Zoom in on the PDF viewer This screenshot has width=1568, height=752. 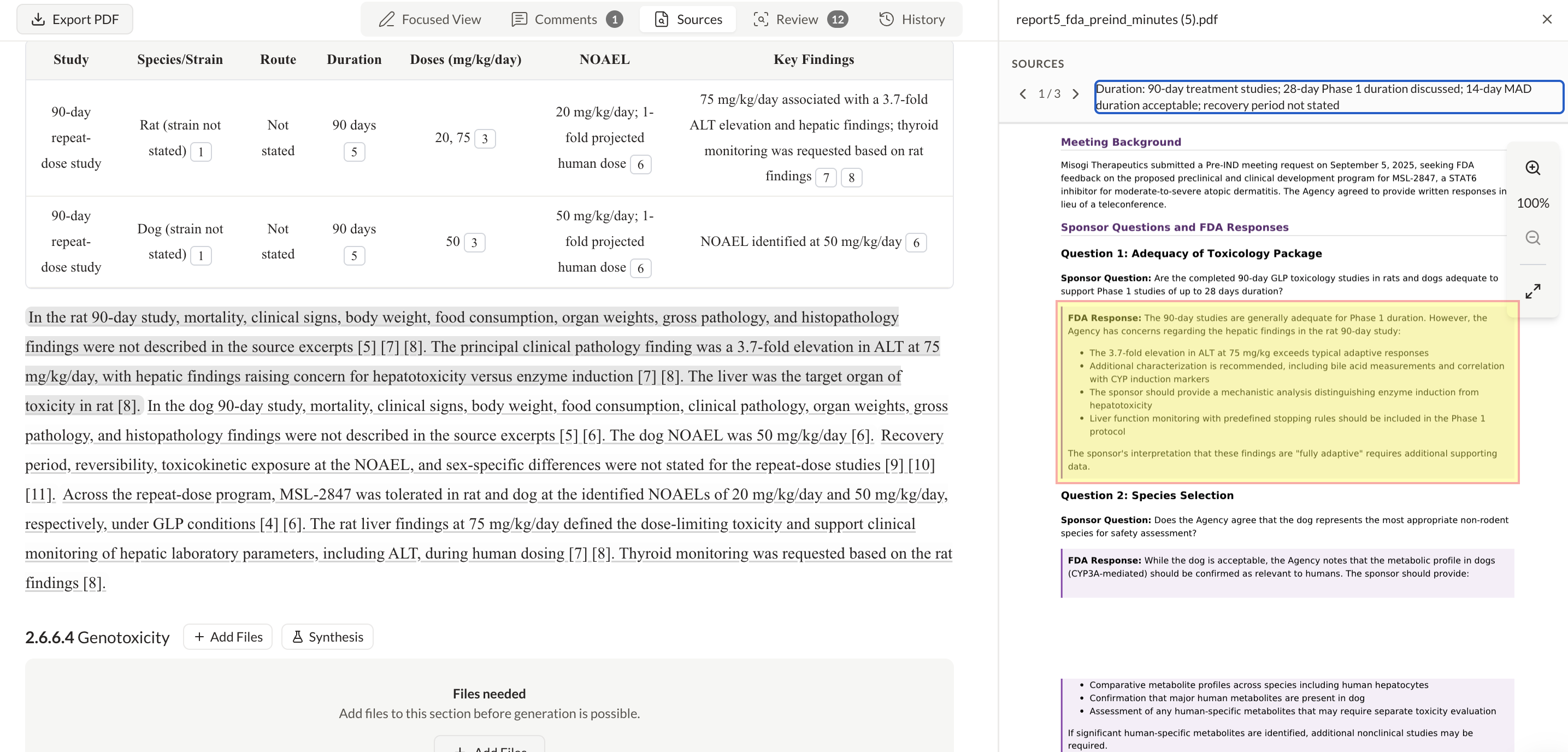pyautogui.click(x=1532, y=168)
